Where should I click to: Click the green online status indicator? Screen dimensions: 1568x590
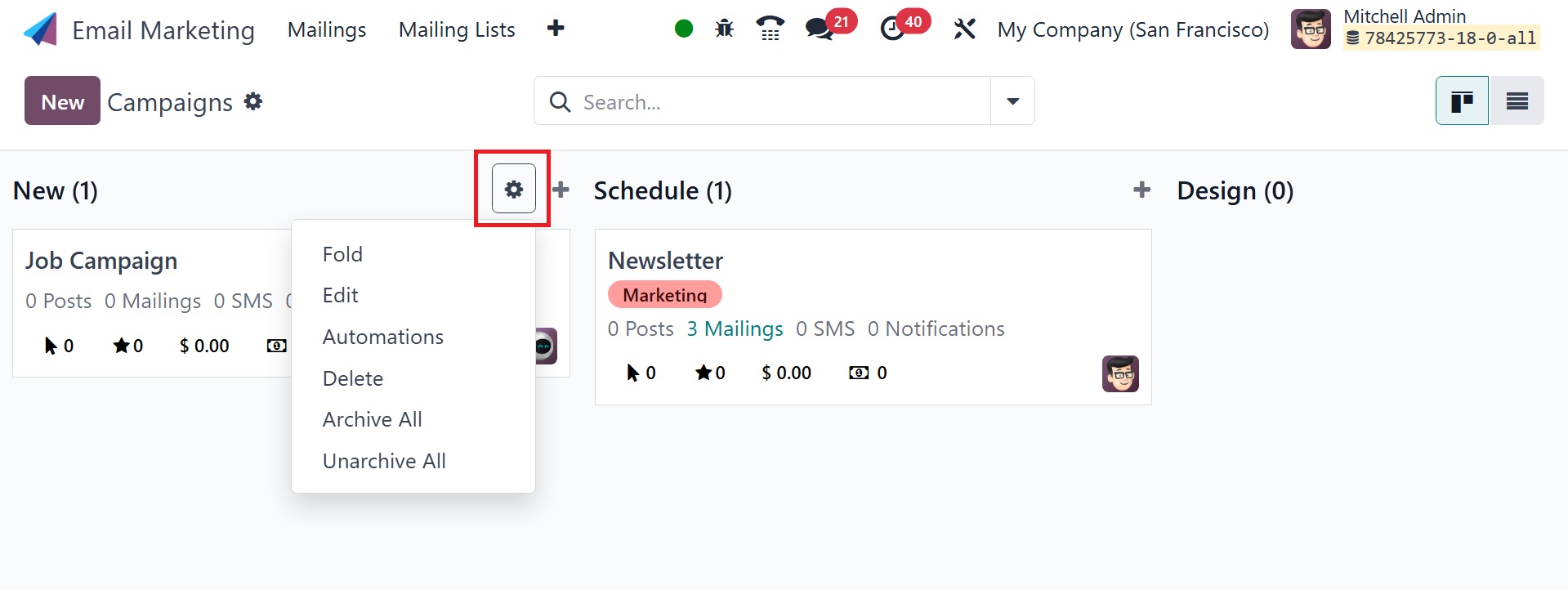(684, 29)
